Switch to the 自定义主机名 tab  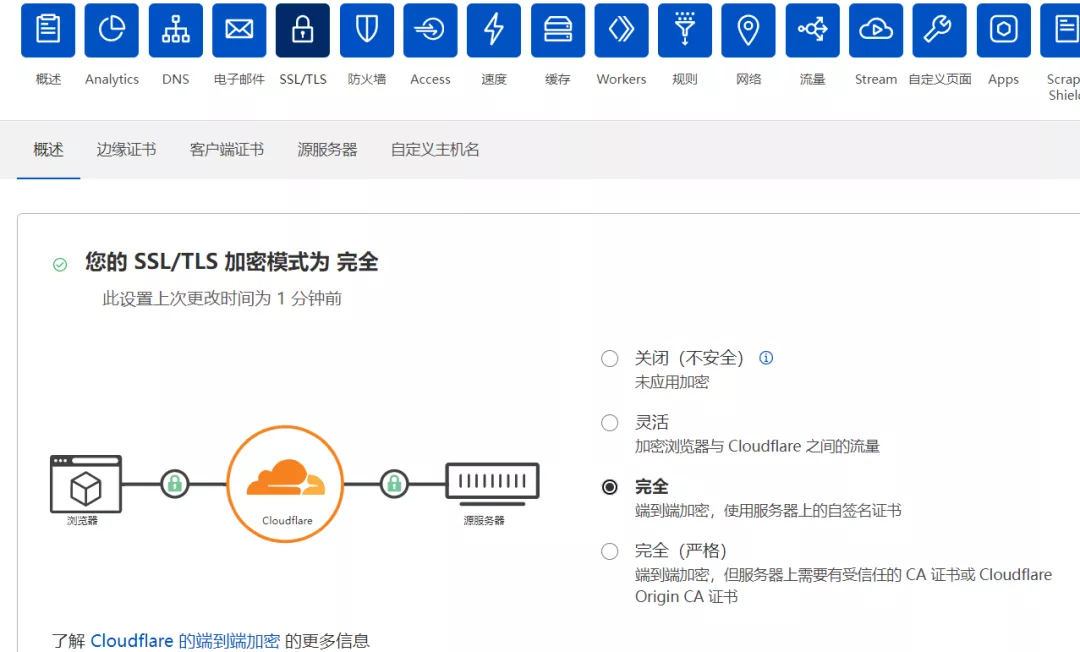pyautogui.click(x=435, y=150)
